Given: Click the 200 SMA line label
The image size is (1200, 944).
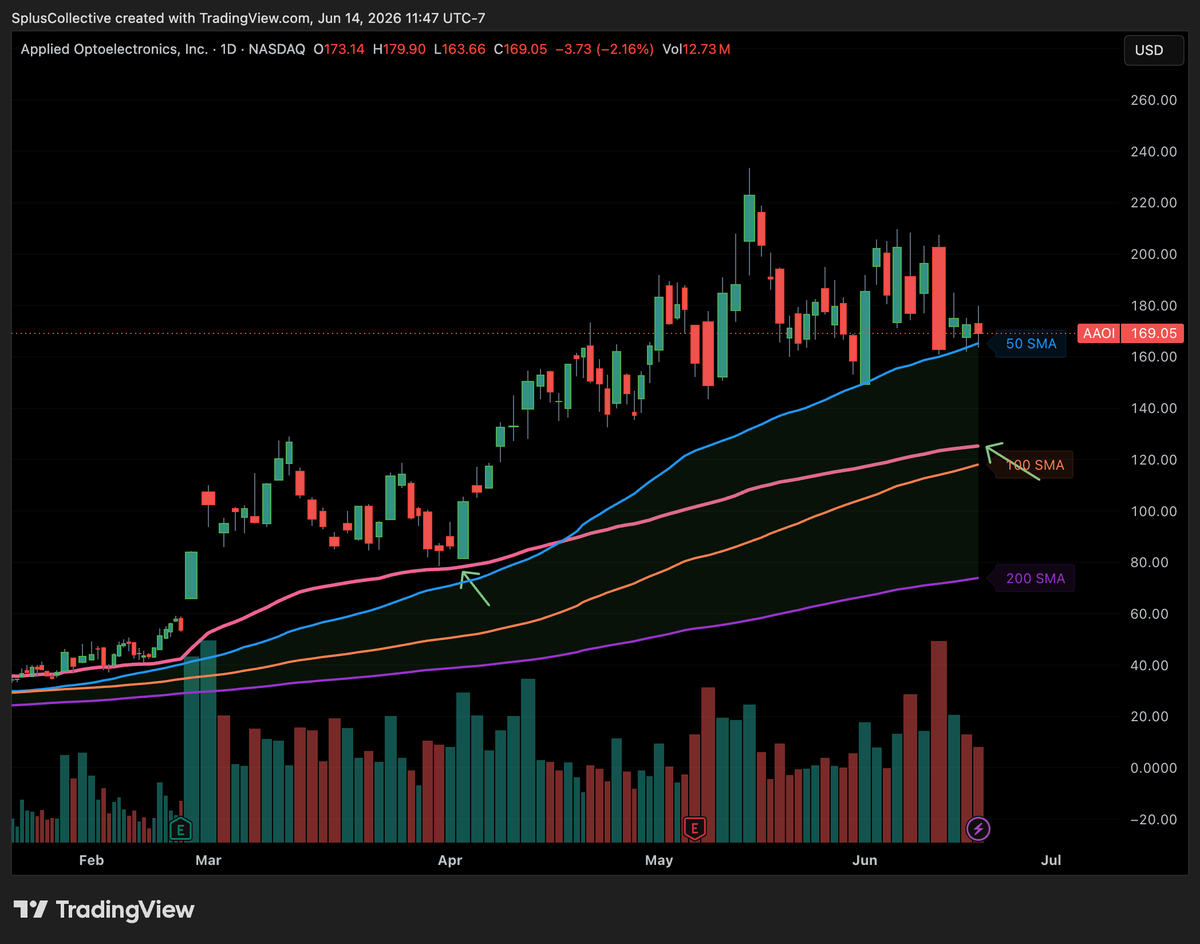Looking at the screenshot, I should pyautogui.click(x=1034, y=578).
